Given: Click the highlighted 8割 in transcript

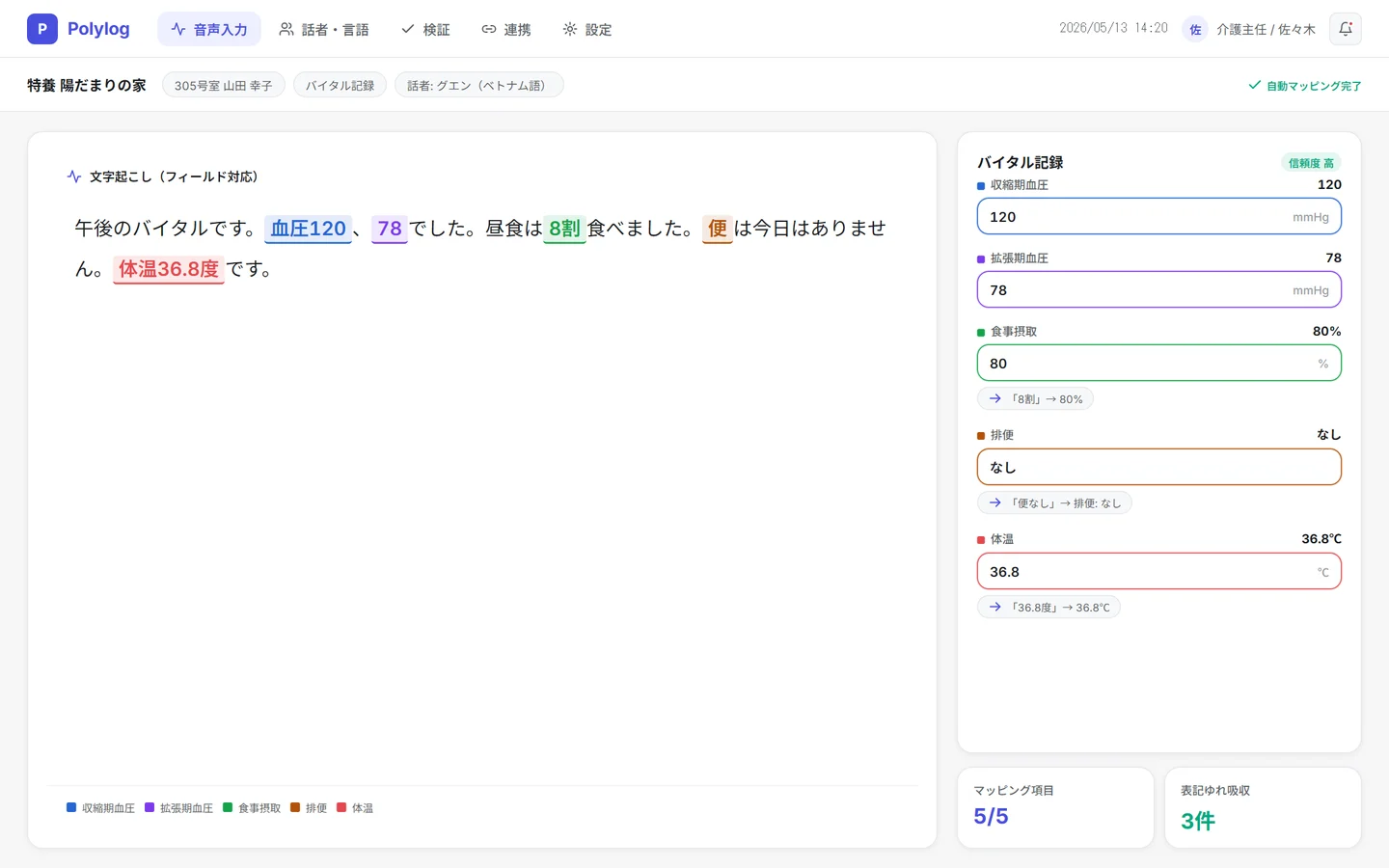Looking at the screenshot, I should (564, 229).
